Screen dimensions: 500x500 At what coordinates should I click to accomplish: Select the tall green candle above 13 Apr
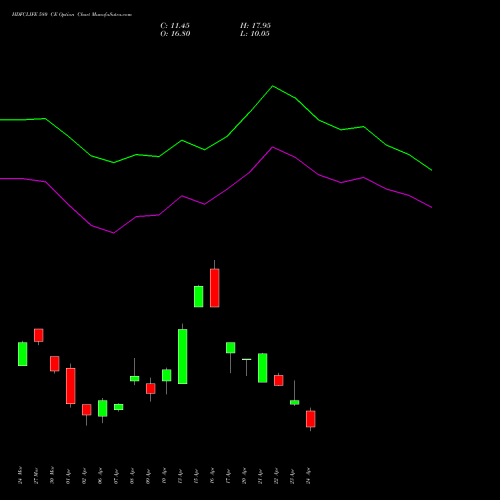click(183, 356)
